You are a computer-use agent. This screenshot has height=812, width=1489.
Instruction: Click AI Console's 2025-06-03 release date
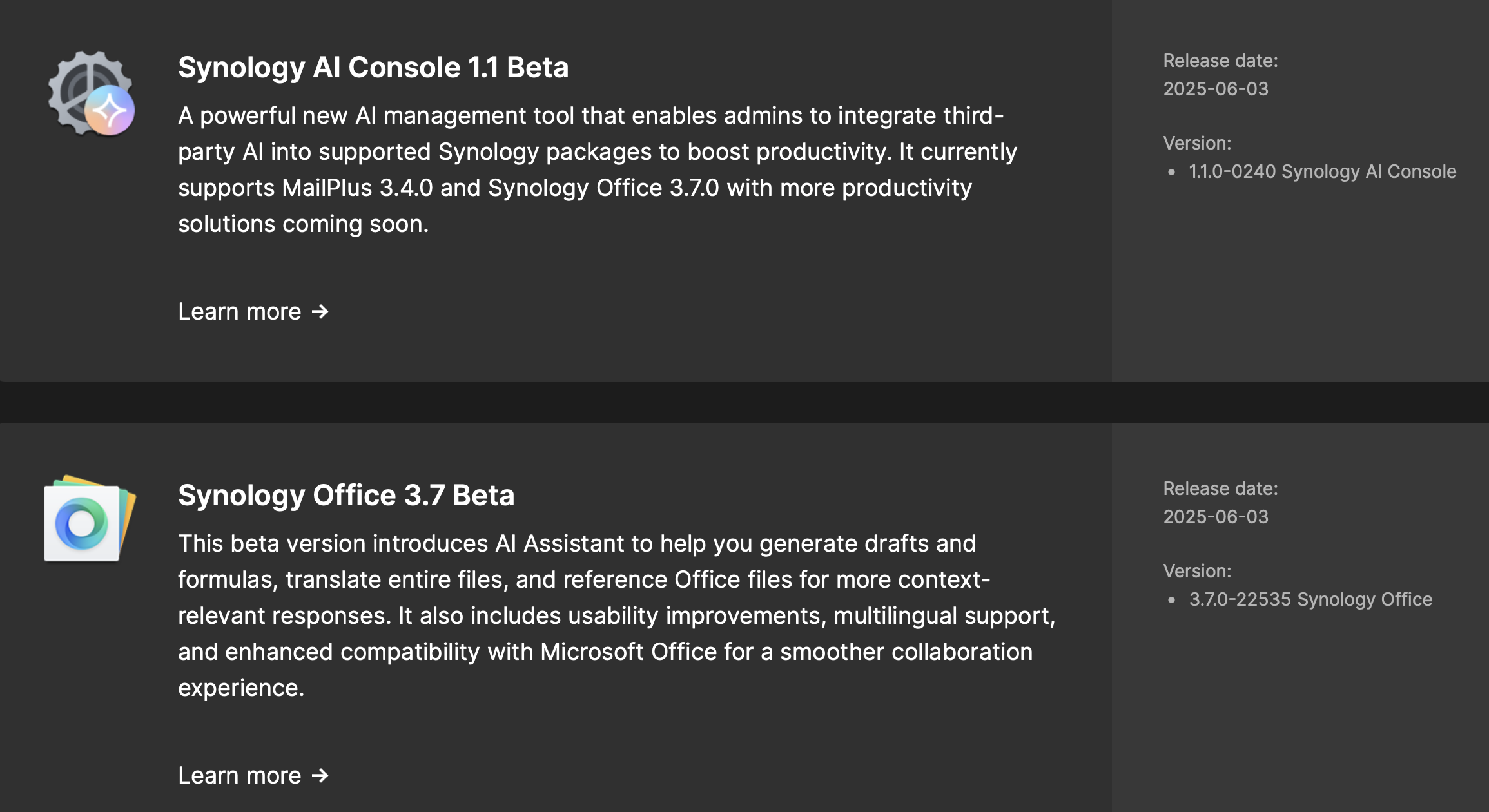(x=1216, y=89)
